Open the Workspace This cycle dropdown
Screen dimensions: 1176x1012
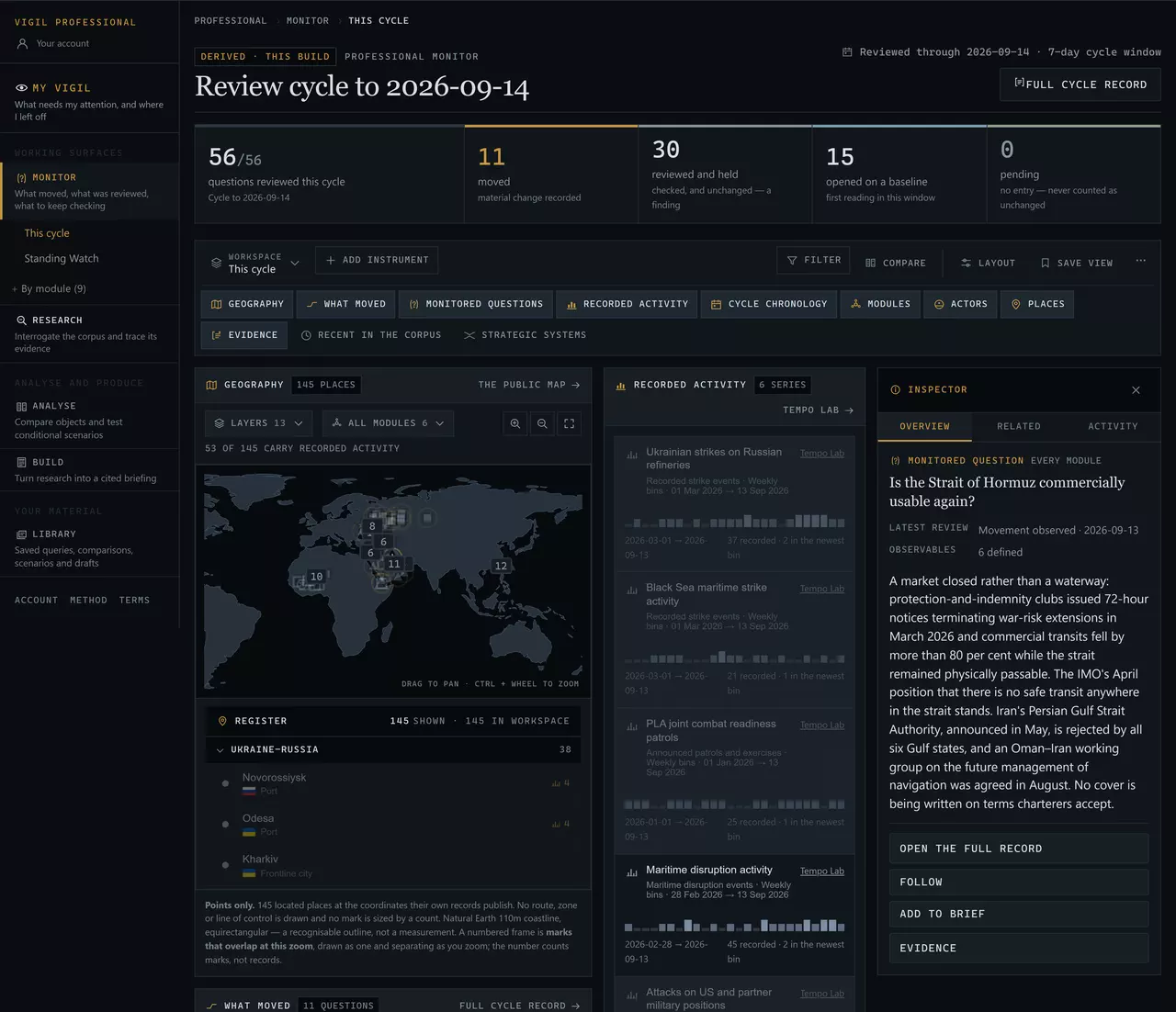(255, 263)
